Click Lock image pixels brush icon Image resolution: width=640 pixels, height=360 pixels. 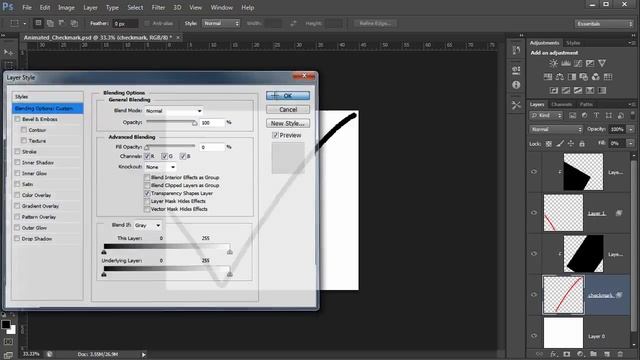(x=560, y=144)
